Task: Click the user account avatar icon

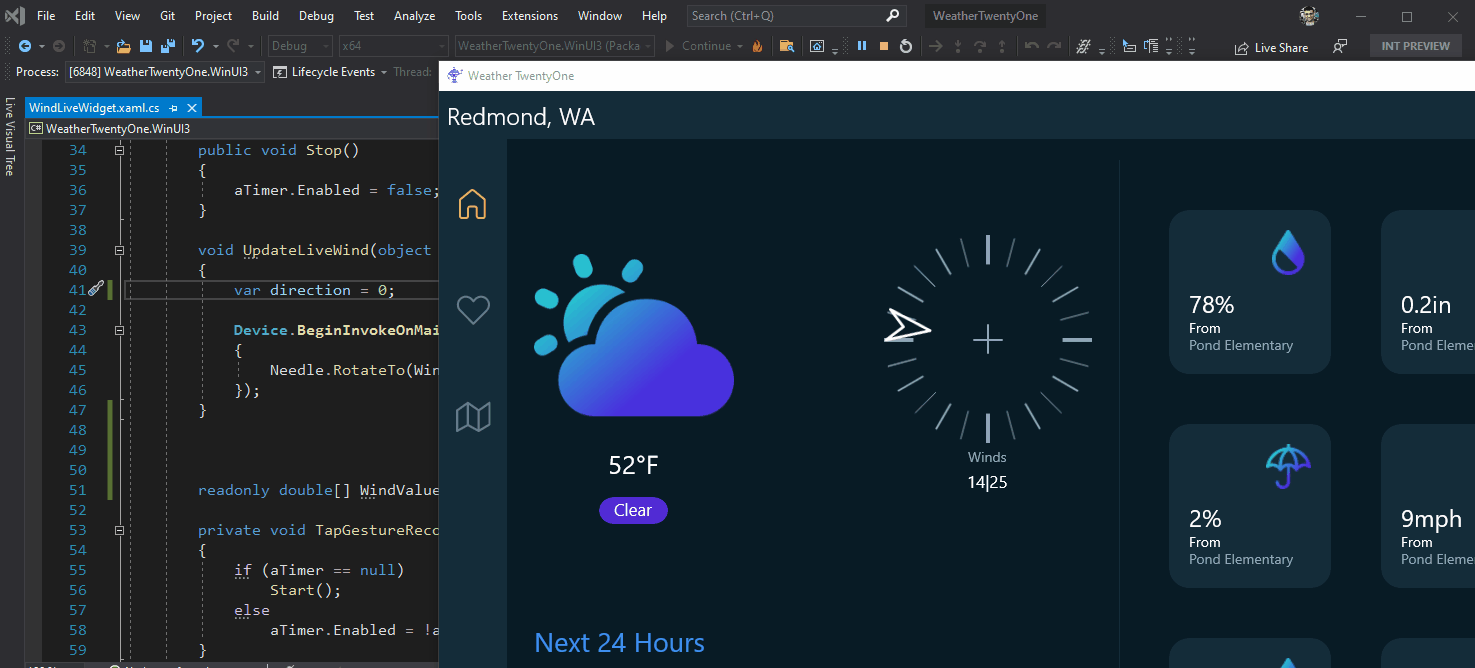Action: click(1309, 16)
